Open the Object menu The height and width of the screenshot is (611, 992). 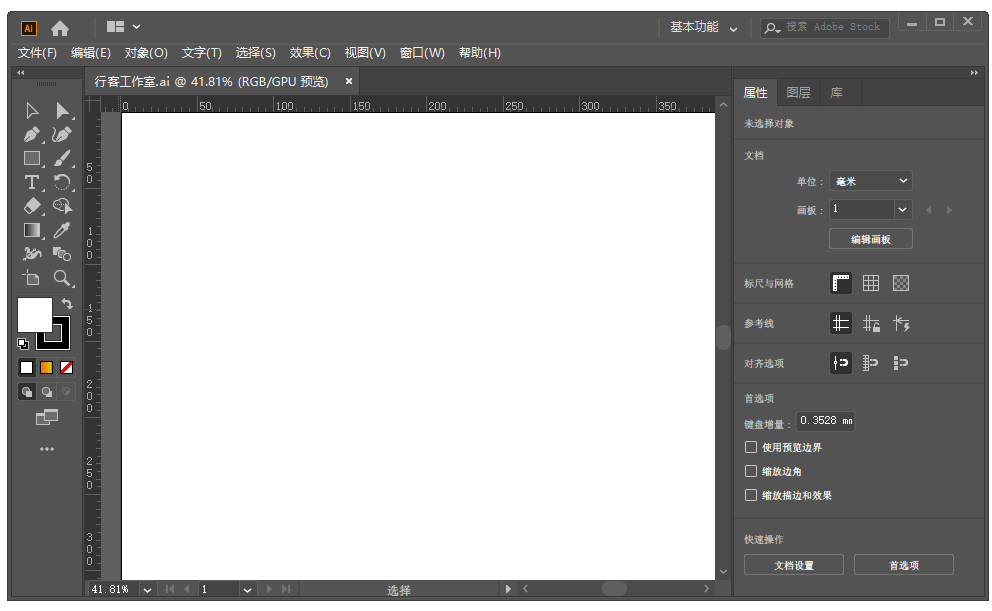pos(146,53)
